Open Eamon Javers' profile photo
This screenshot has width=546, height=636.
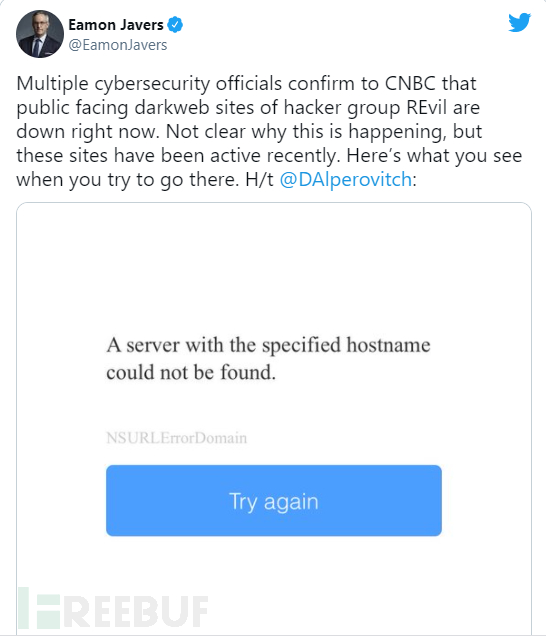point(40,34)
